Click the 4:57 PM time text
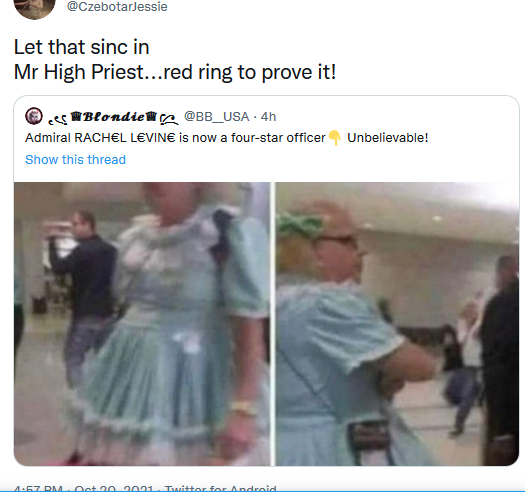The image size is (525, 492). coord(39,488)
